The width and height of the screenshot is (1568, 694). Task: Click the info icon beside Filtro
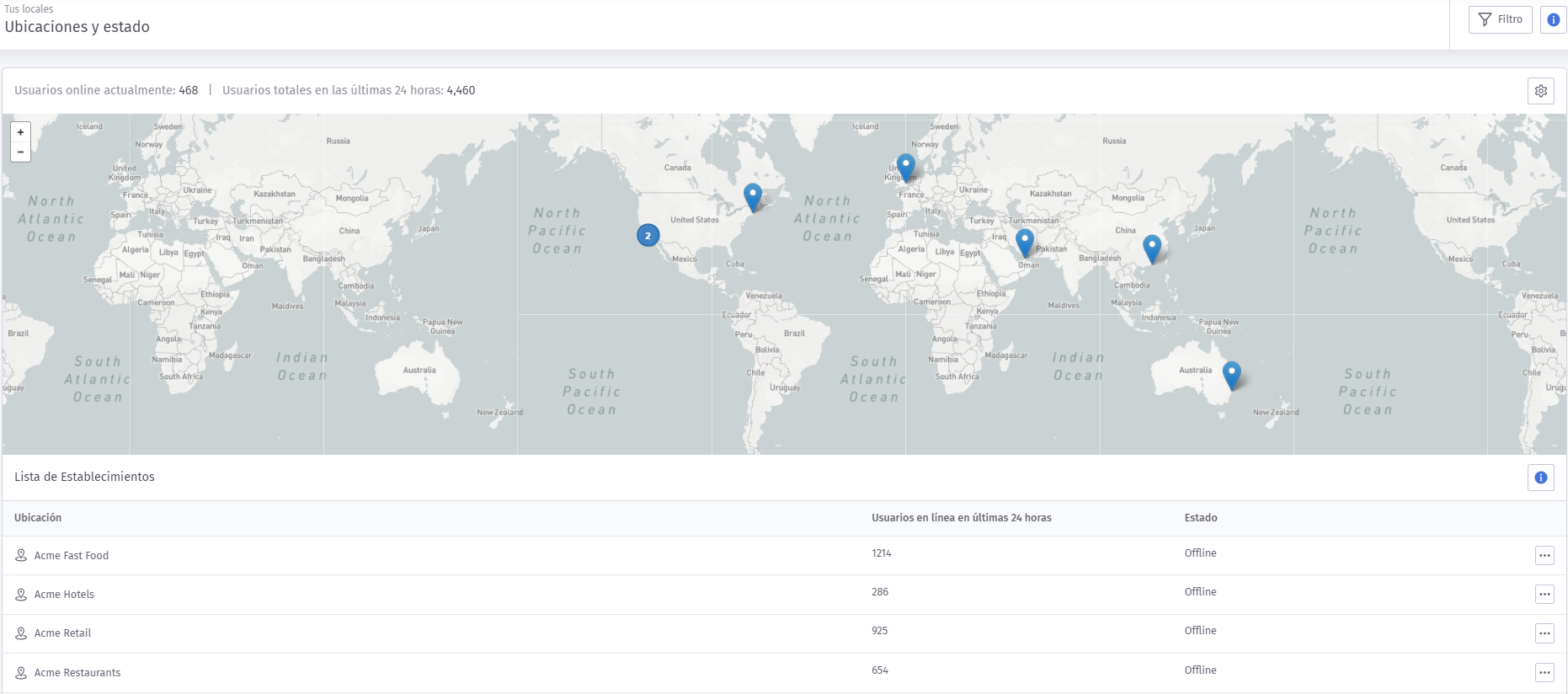[1553, 19]
